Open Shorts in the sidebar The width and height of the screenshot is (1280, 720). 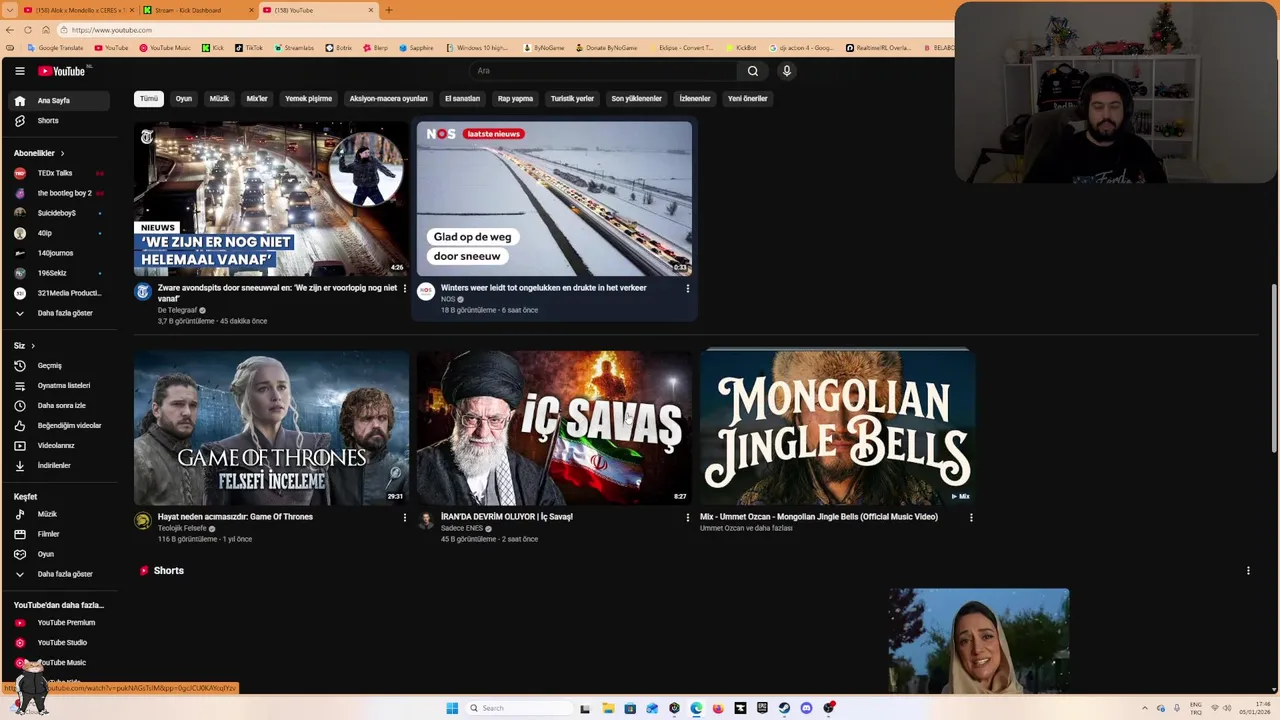pyautogui.click(x=59, y=120)
